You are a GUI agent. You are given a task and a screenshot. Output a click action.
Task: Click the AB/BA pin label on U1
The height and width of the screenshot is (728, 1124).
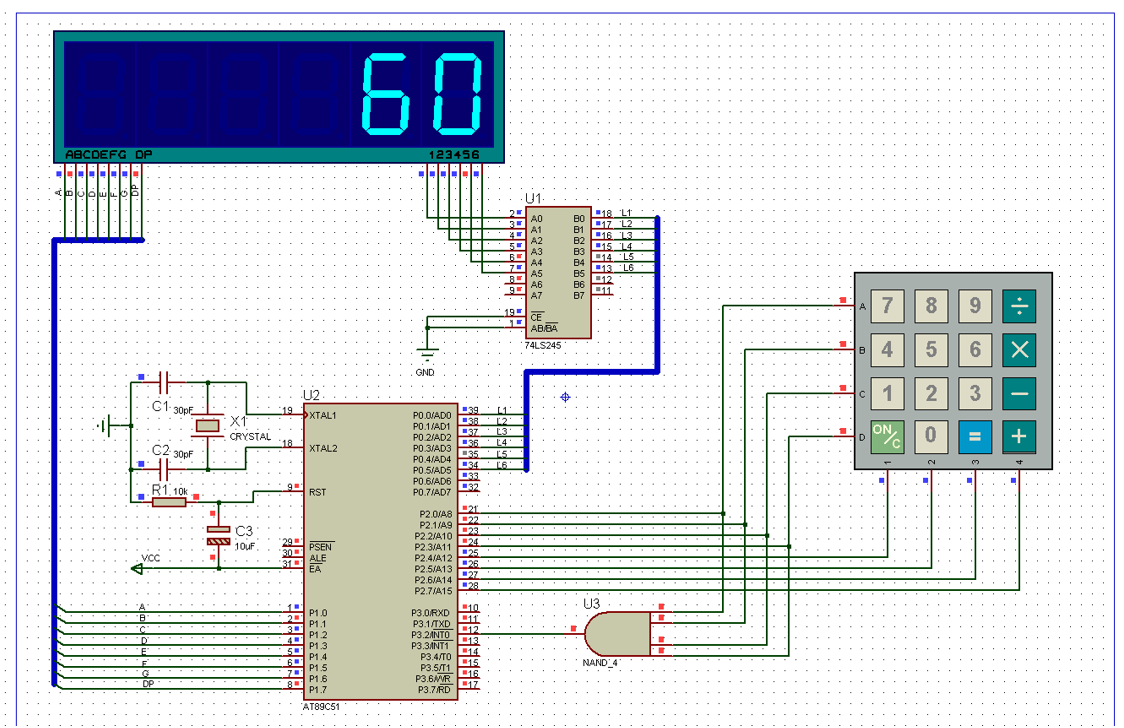(x=544, y=329)
